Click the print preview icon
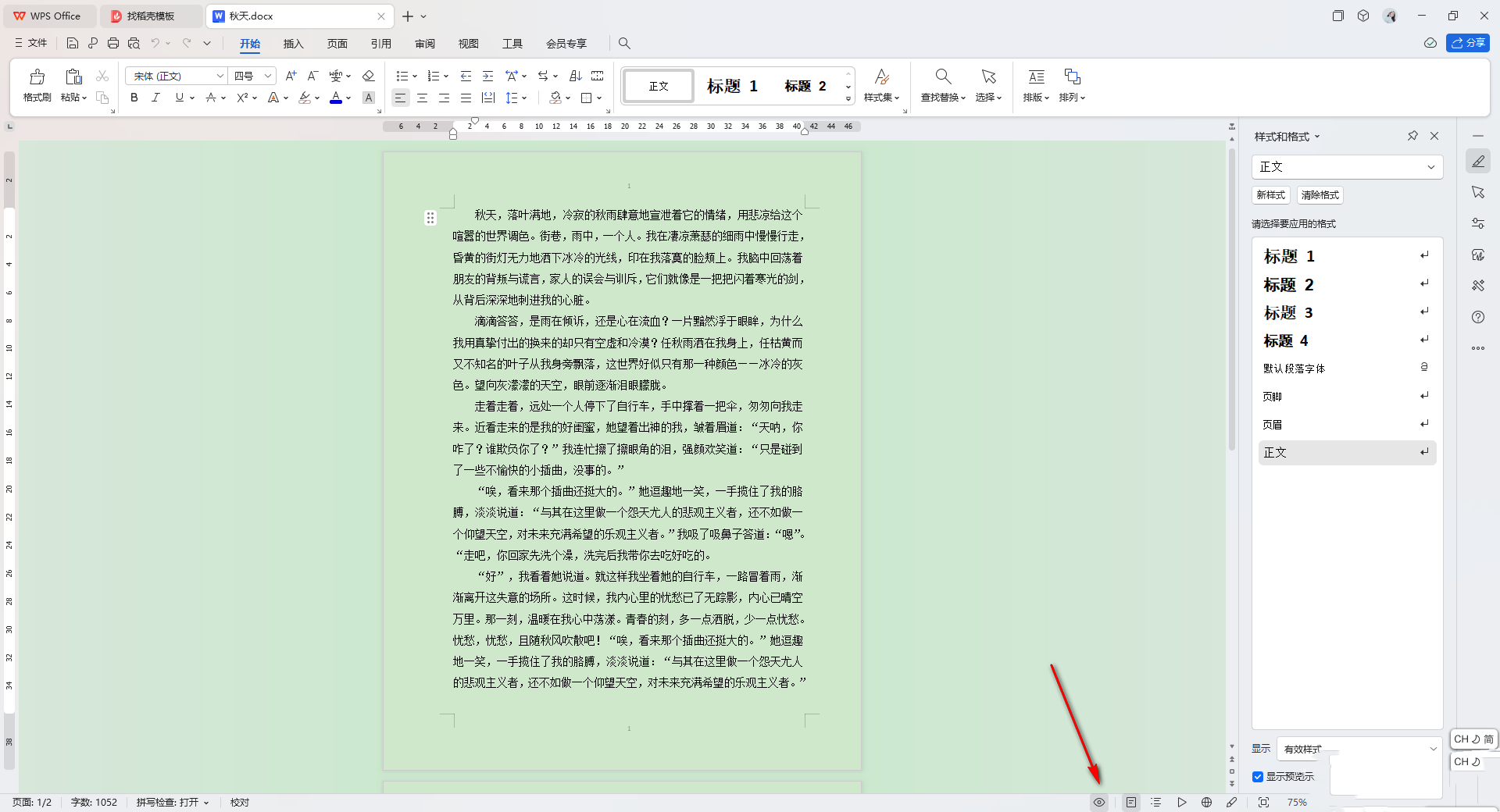1500x812 pixels. pyautogui.click(x=134, y=43)
